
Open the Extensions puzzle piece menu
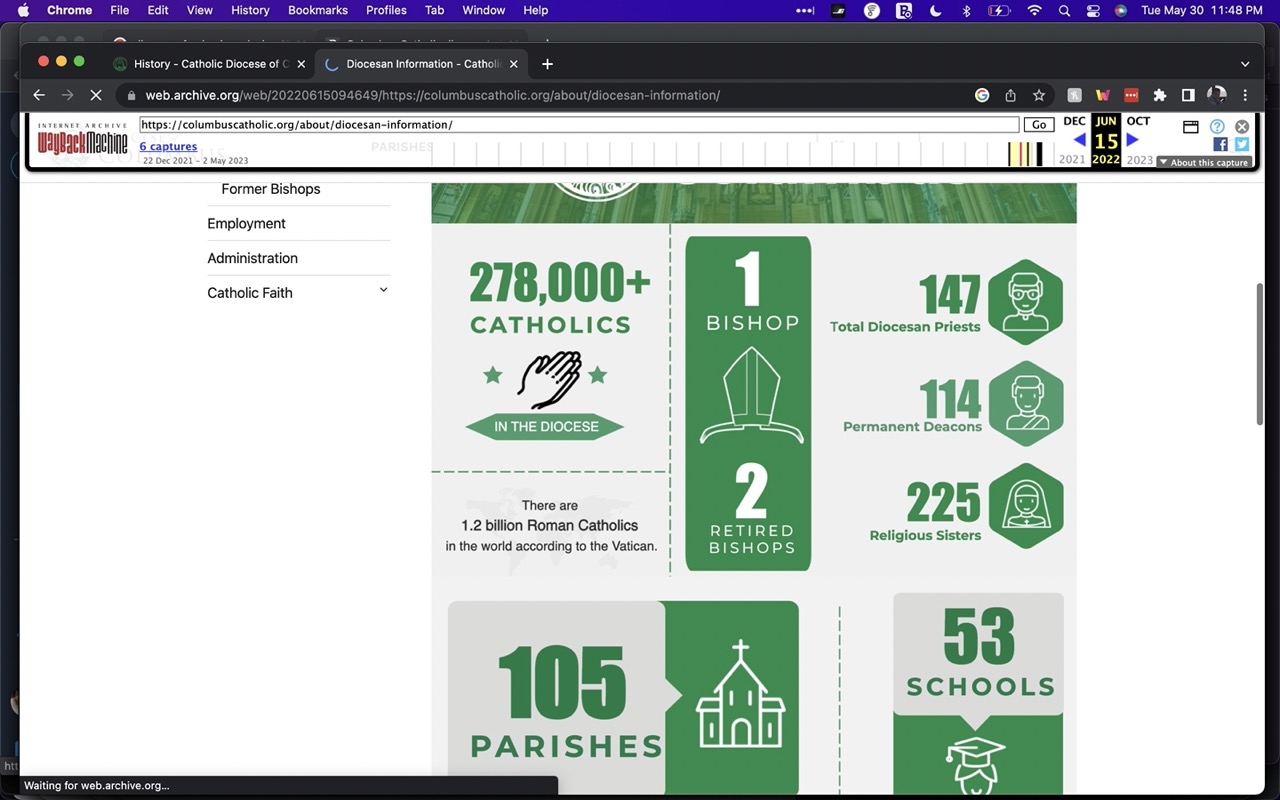click(1160, 95)
